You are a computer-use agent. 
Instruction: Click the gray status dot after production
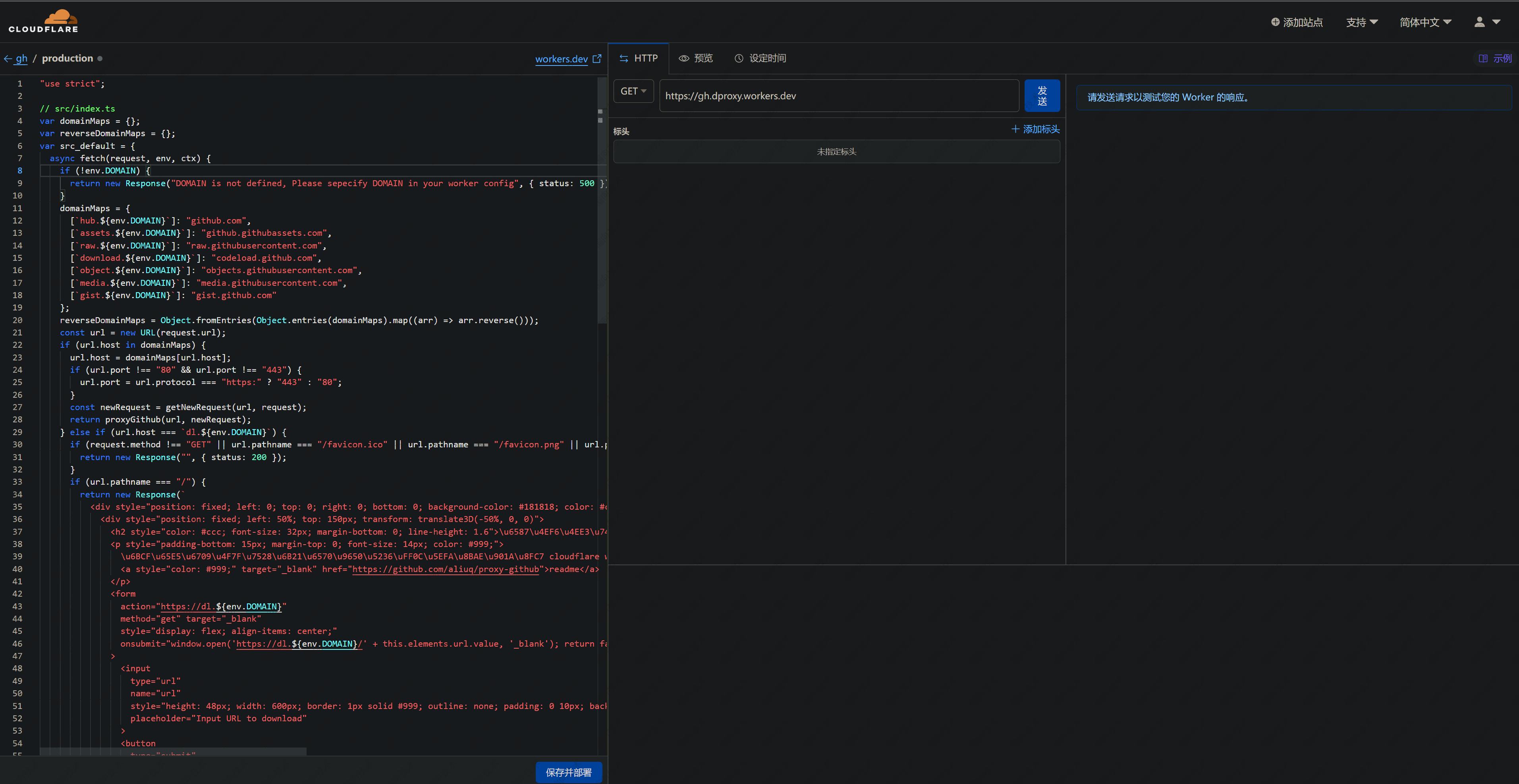(x=100, y=58)
